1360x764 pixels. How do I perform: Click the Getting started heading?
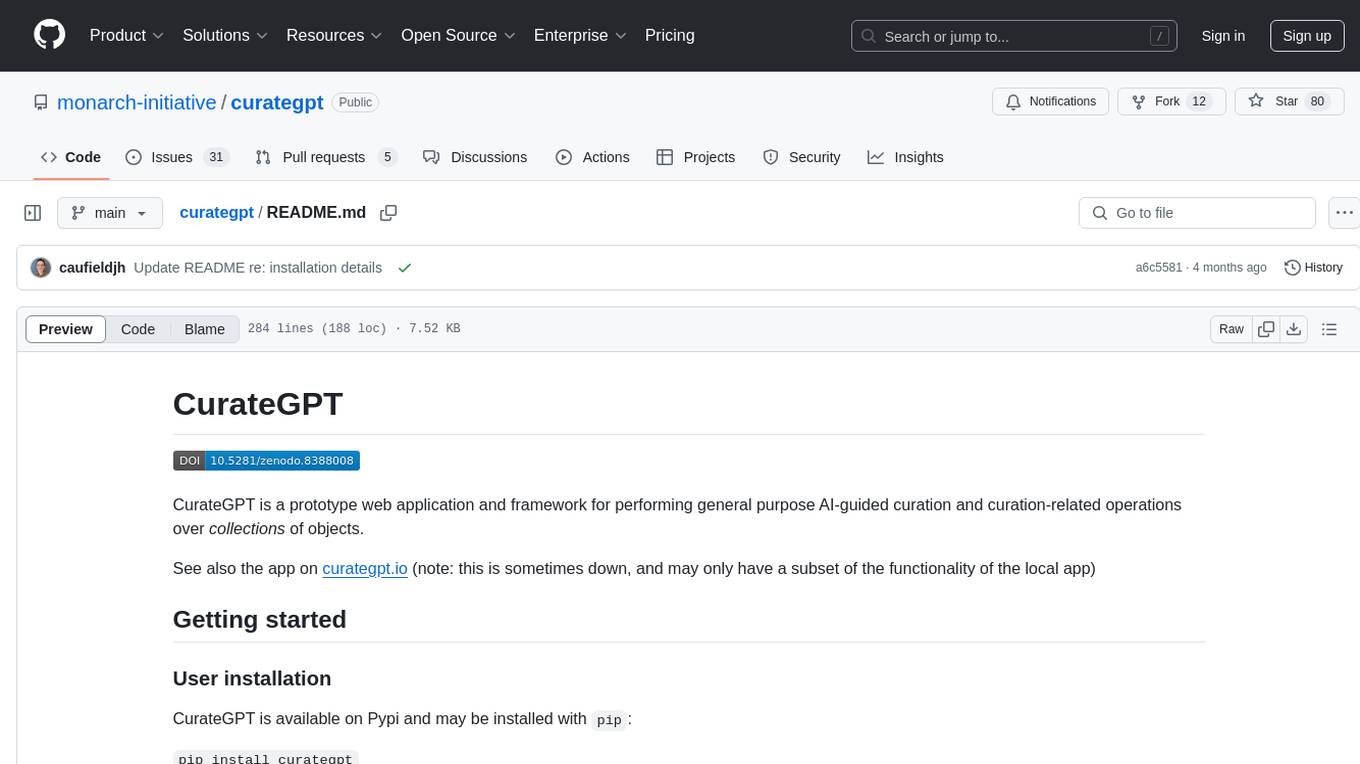click(x=260, y=620)
